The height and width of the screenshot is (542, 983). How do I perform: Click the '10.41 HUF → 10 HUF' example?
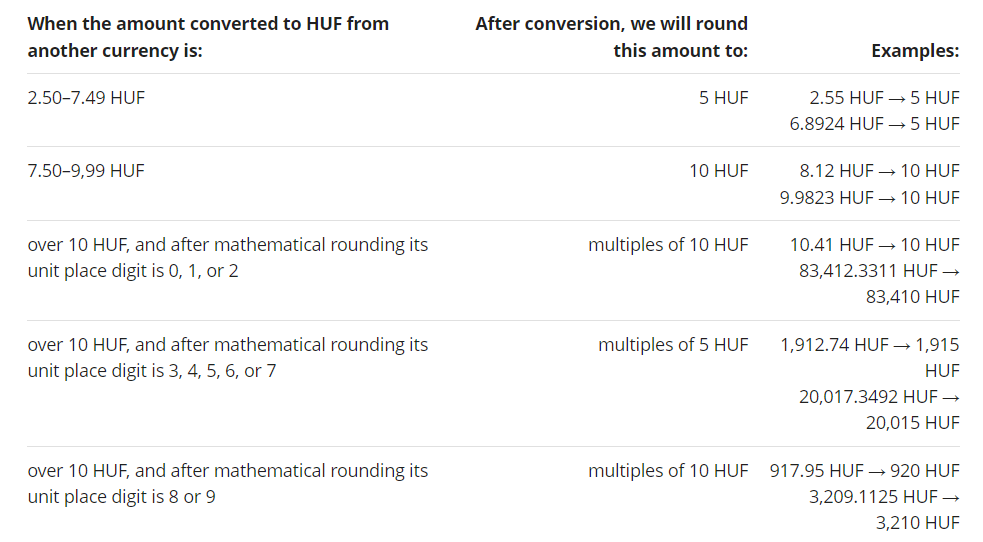(x=874, y=245)
